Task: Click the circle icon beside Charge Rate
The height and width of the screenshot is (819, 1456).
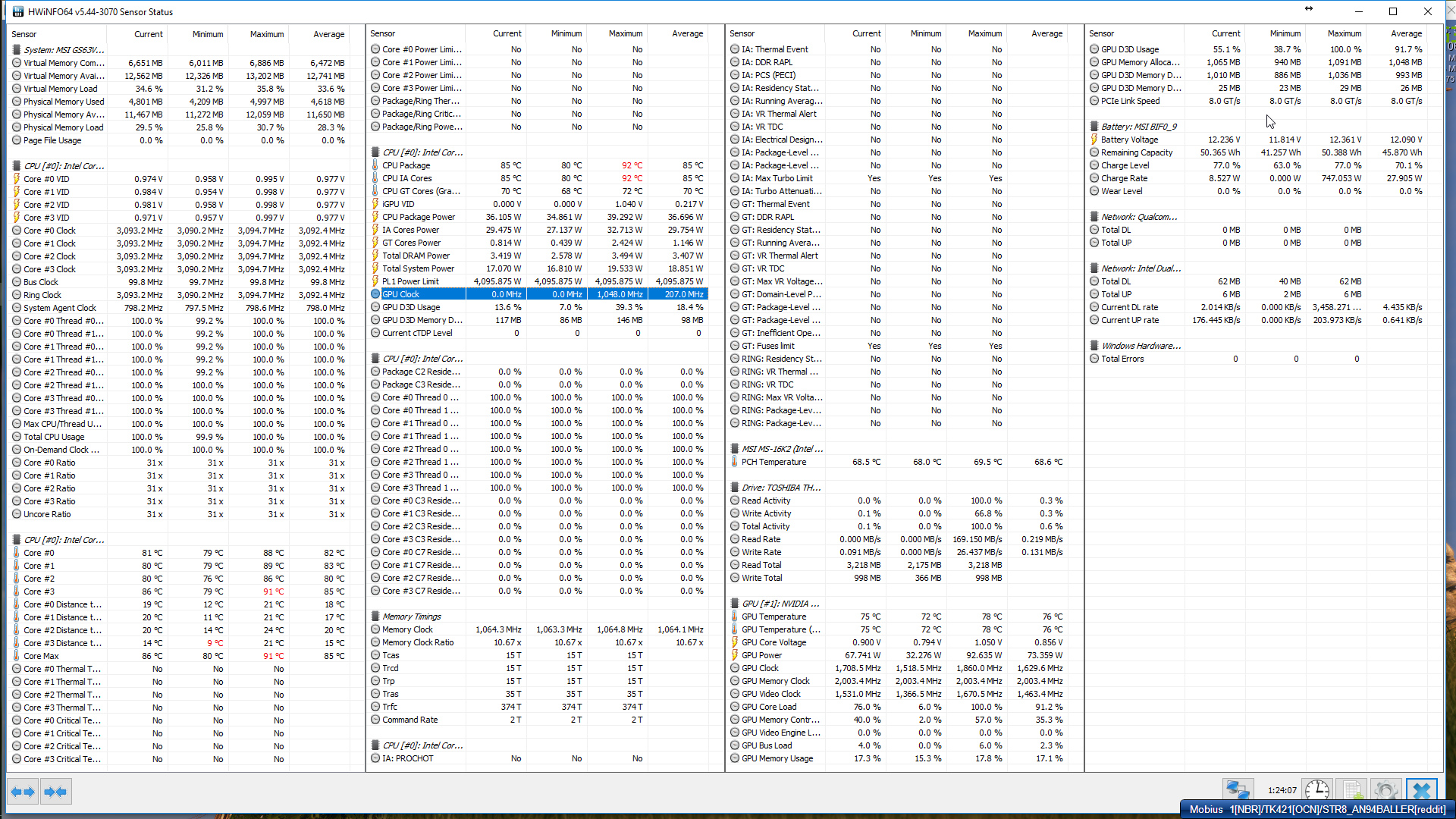Action: pyautogui.click(x=1094, y=178)
